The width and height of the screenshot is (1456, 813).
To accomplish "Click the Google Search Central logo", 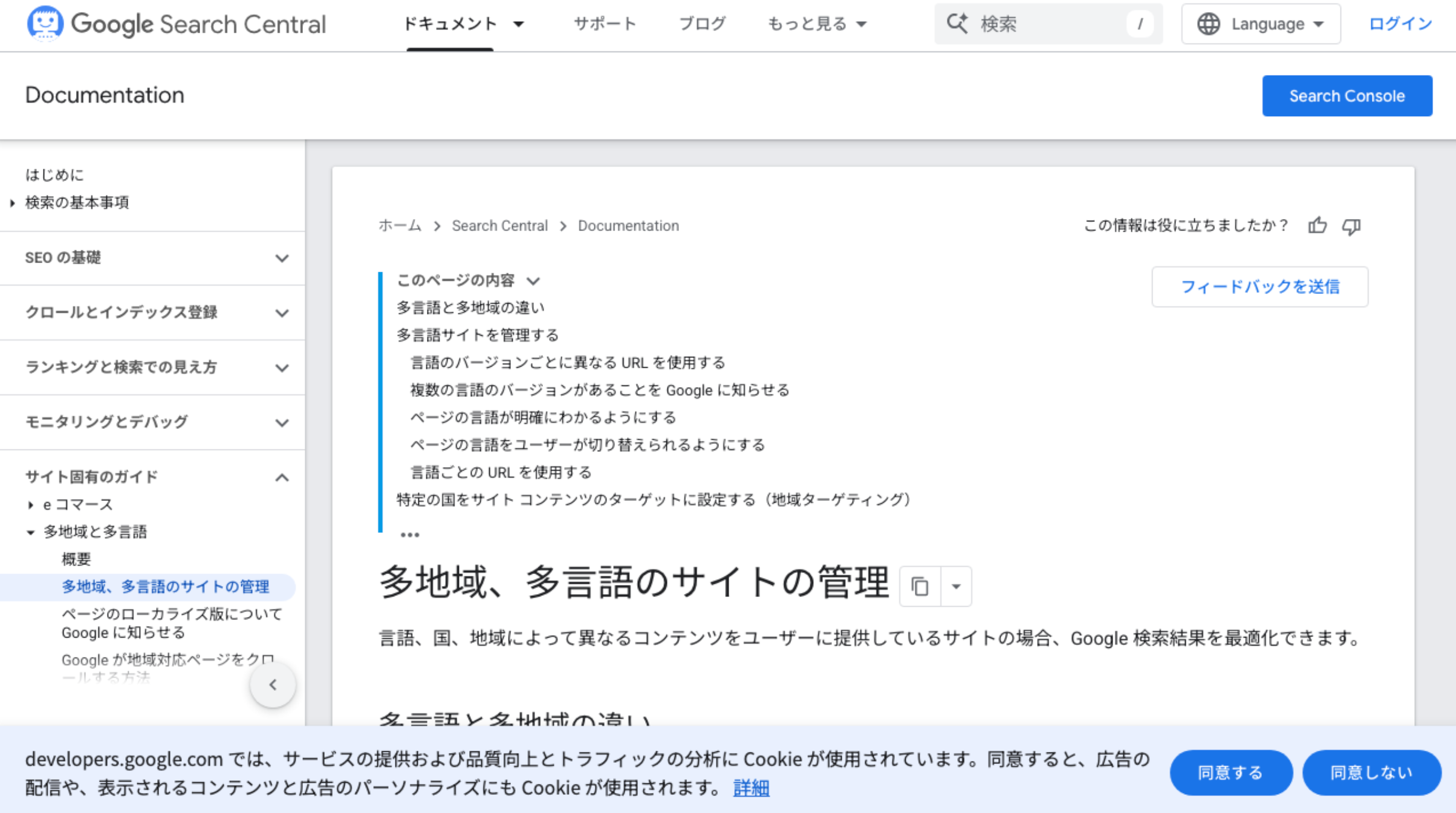I will coord(176,24).
